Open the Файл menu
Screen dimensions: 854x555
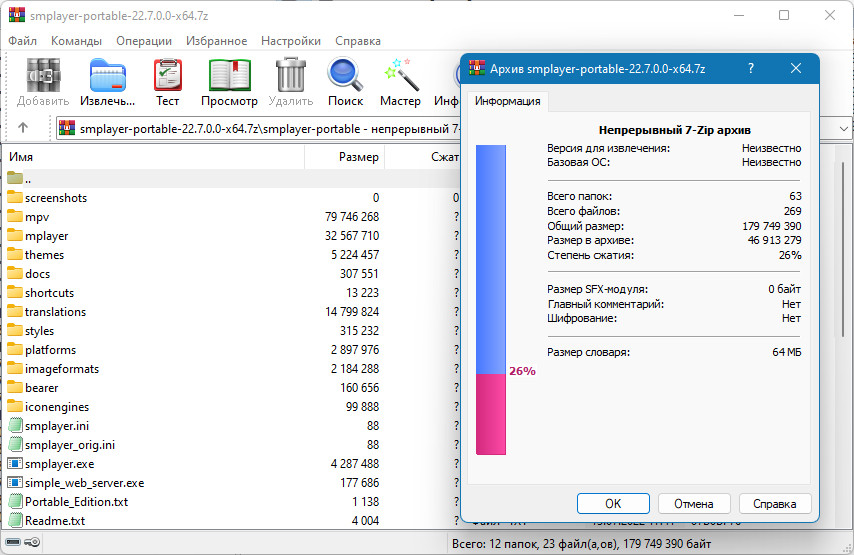[22, 41]
